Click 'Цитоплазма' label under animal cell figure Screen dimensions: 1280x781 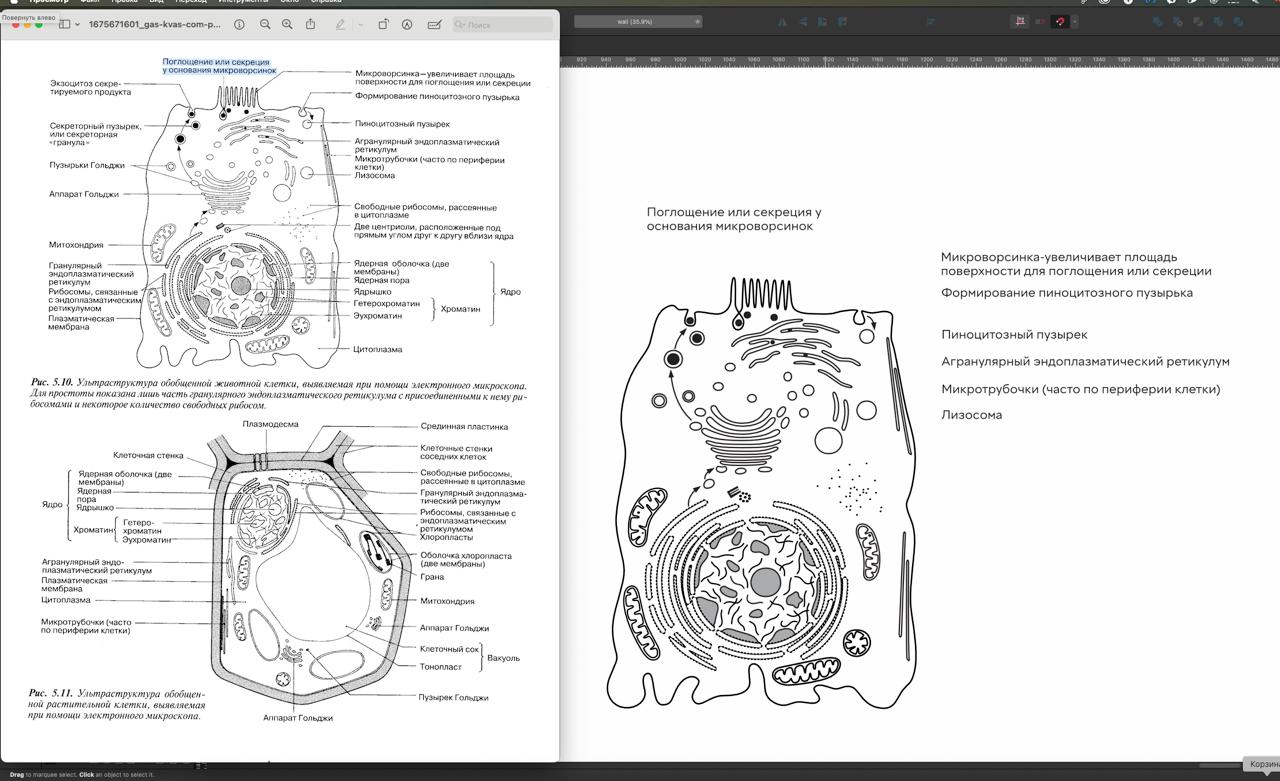(378, 350)
